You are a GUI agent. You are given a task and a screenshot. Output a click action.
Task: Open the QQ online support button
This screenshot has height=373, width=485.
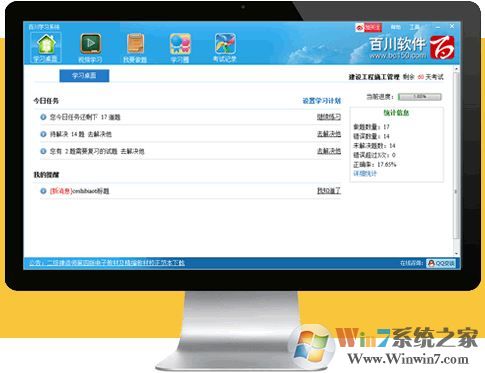(x=441, y=263)
